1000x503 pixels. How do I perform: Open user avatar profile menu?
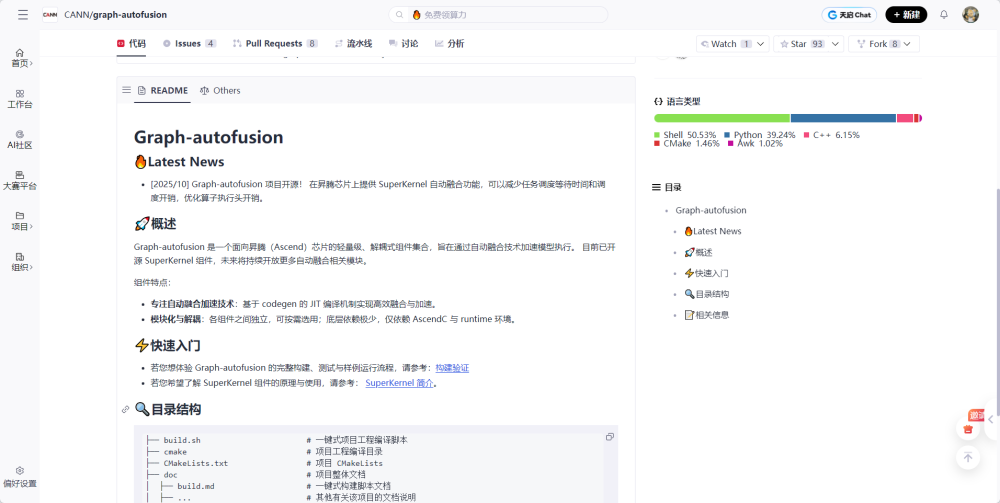point(970,15)
